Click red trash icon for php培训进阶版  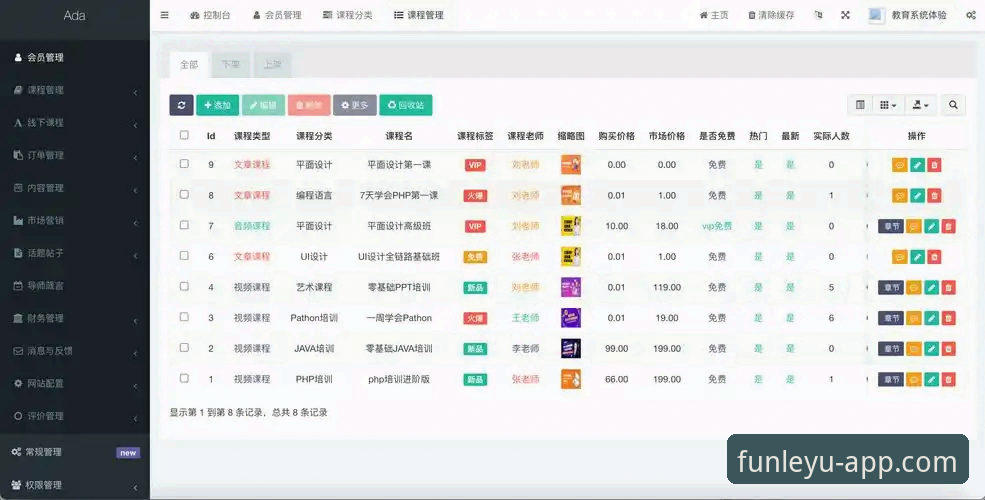click(x=949, y=379)
